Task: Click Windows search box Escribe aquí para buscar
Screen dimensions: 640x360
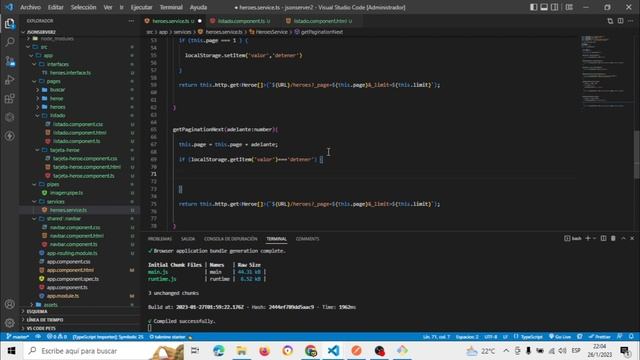Action: click(x=104, y=351)
